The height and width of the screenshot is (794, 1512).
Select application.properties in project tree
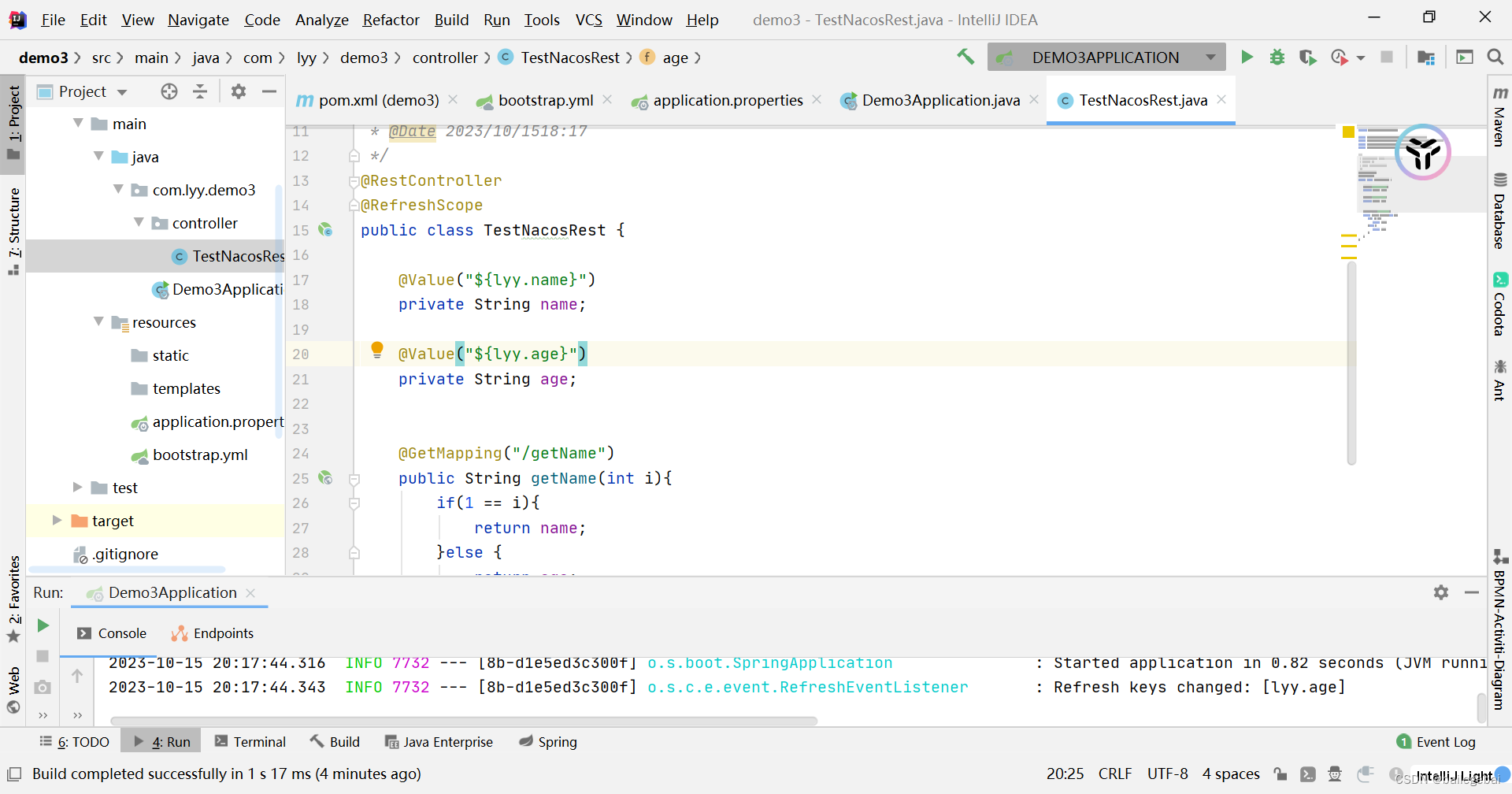tap(208, 422)
